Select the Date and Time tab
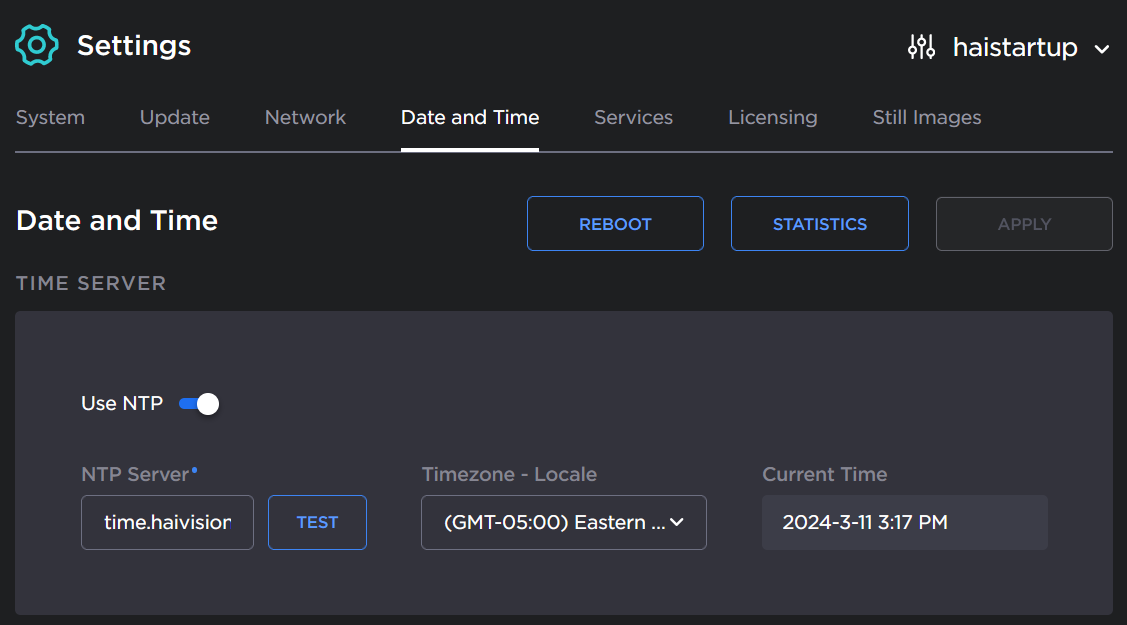The image size is (1127, 625). [470, 117]
